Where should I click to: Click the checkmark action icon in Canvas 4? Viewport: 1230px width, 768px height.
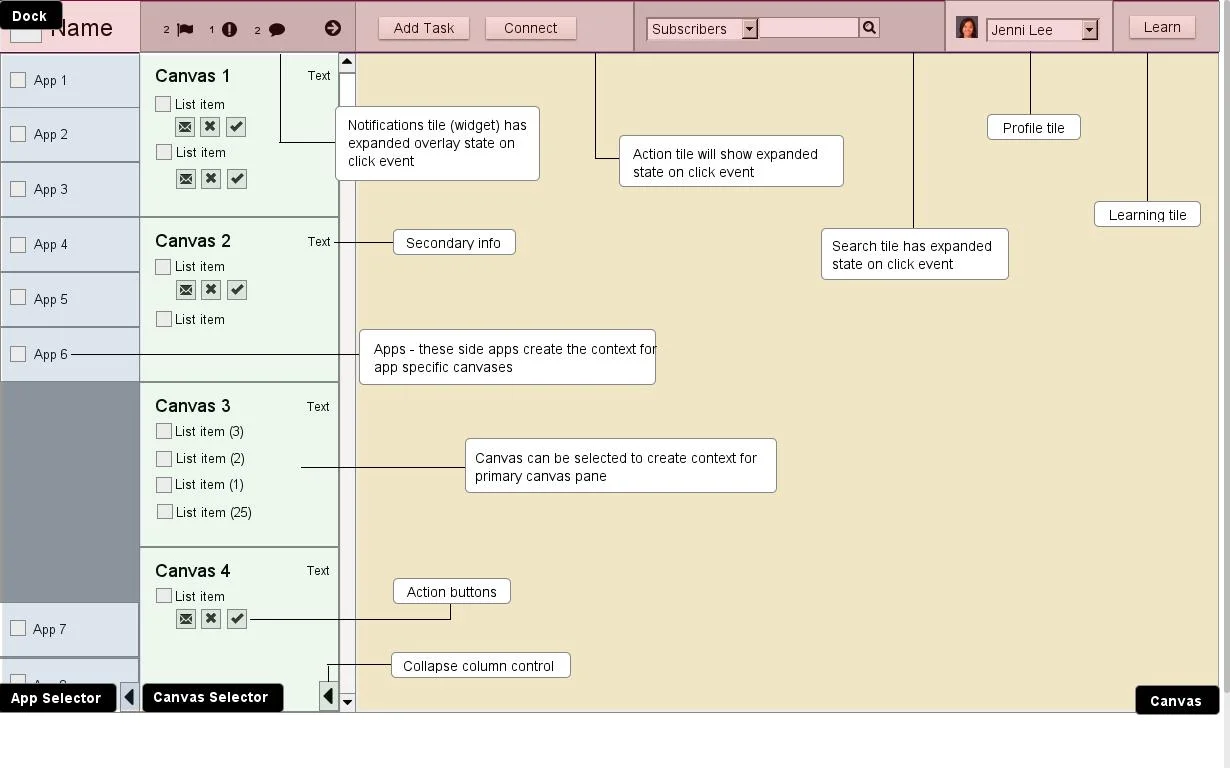(x=237, y=618)
